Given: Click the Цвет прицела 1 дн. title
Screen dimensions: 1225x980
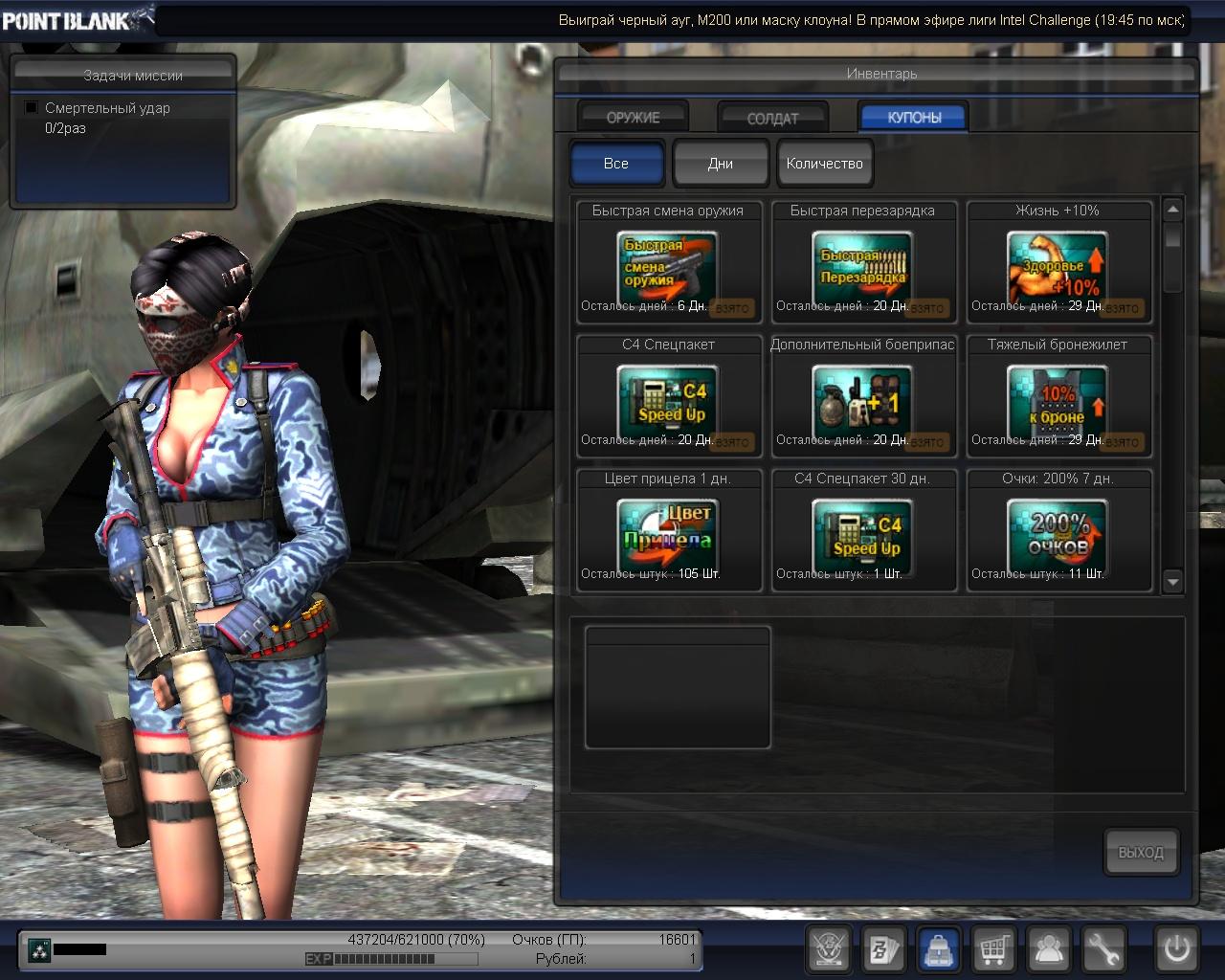Looking at the screenshot, I should click(x=668, y=479).
